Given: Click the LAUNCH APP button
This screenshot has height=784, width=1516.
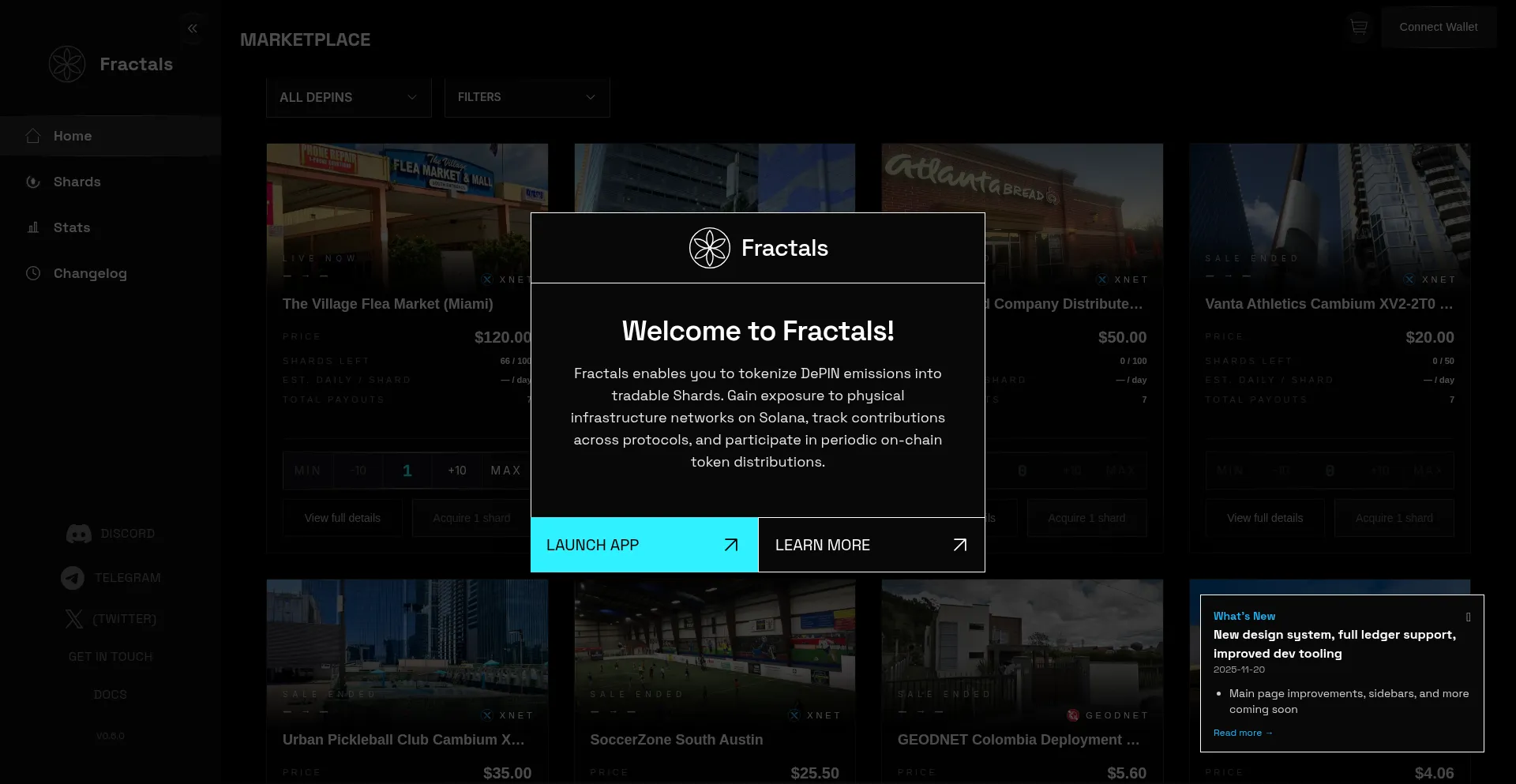Looking at the screenshot, I should pyautogui.click(x=644, y=545).
